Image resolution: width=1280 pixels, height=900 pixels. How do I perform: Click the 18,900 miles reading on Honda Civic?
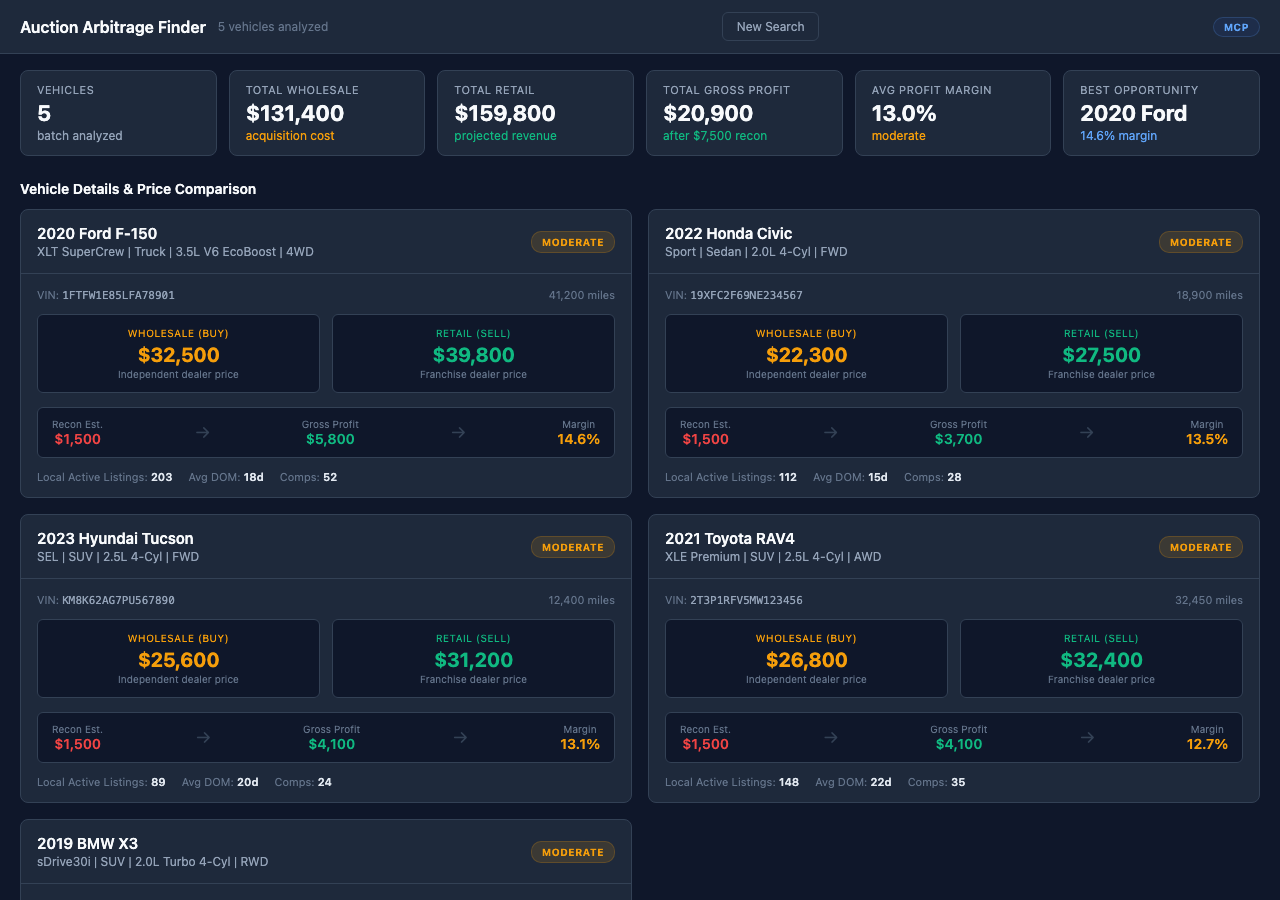coord(1209,296)
